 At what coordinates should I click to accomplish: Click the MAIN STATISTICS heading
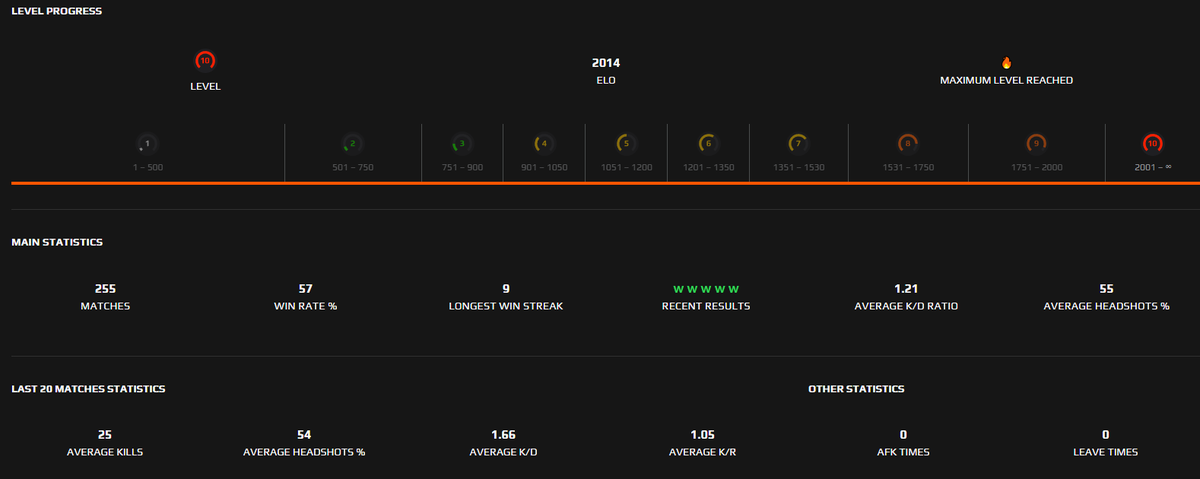point(57,242)
